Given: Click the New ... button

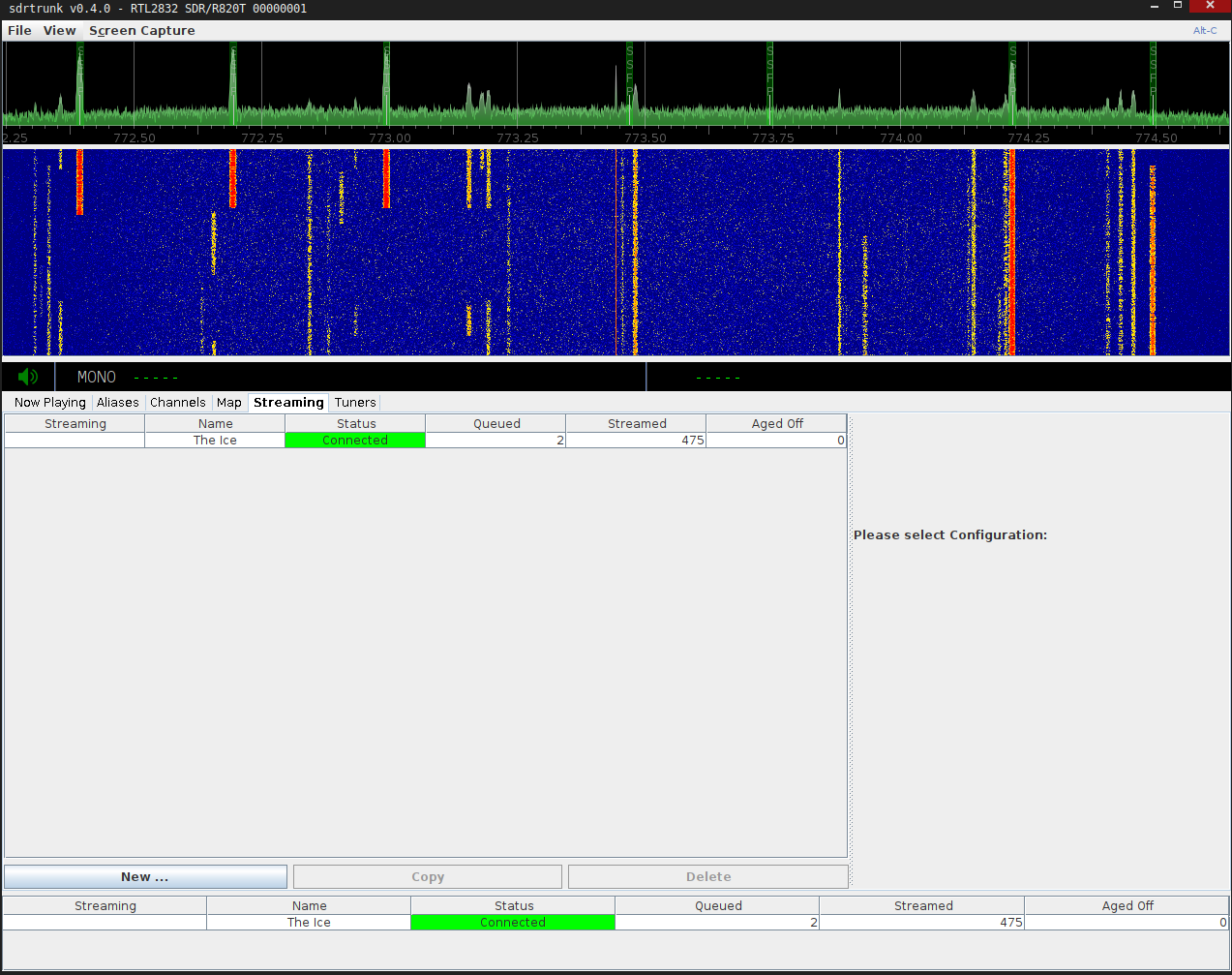Looking at the screenshot, I should click(145, 876).
